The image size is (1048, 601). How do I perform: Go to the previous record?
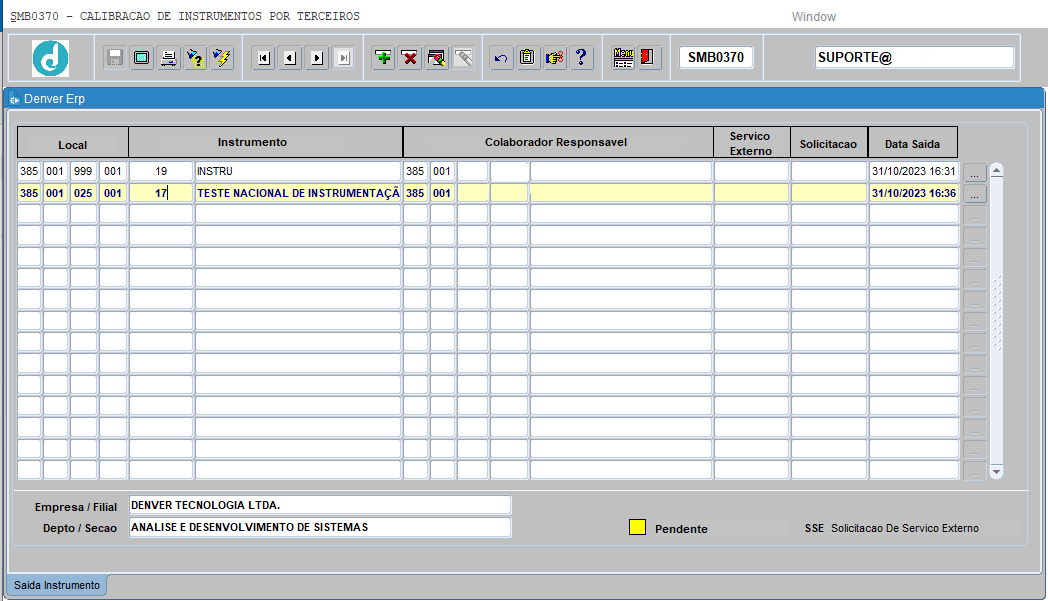[290, 58]
